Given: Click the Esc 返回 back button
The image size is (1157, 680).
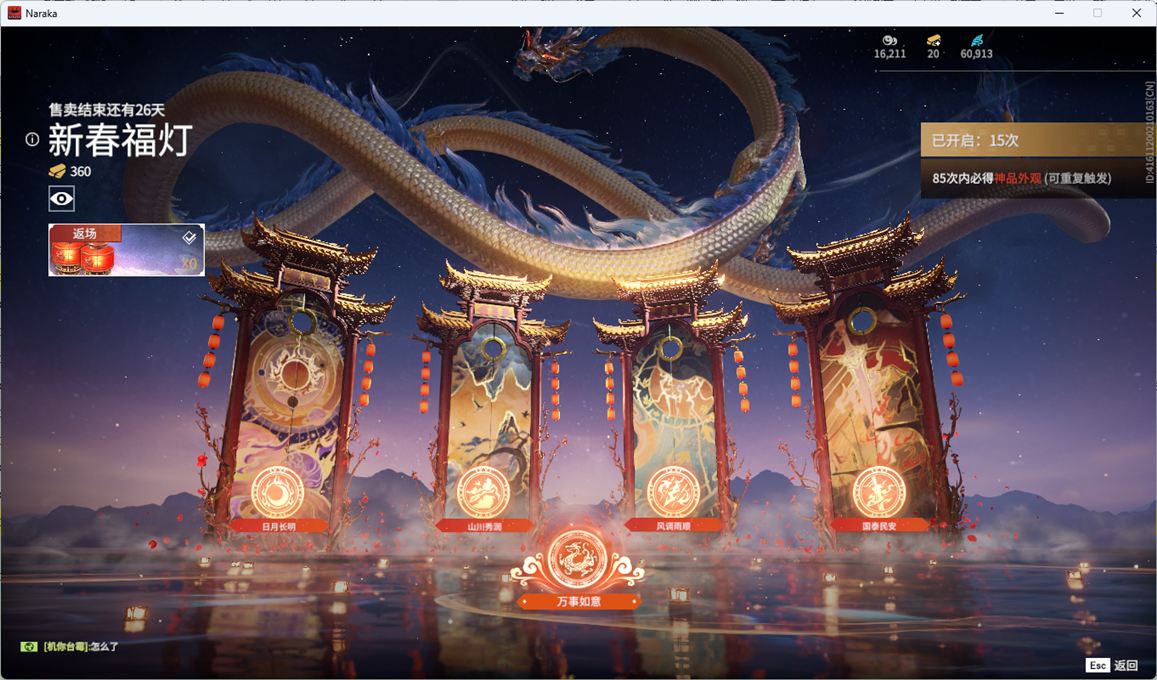Looking at the screenshot, I should 1113,665.
